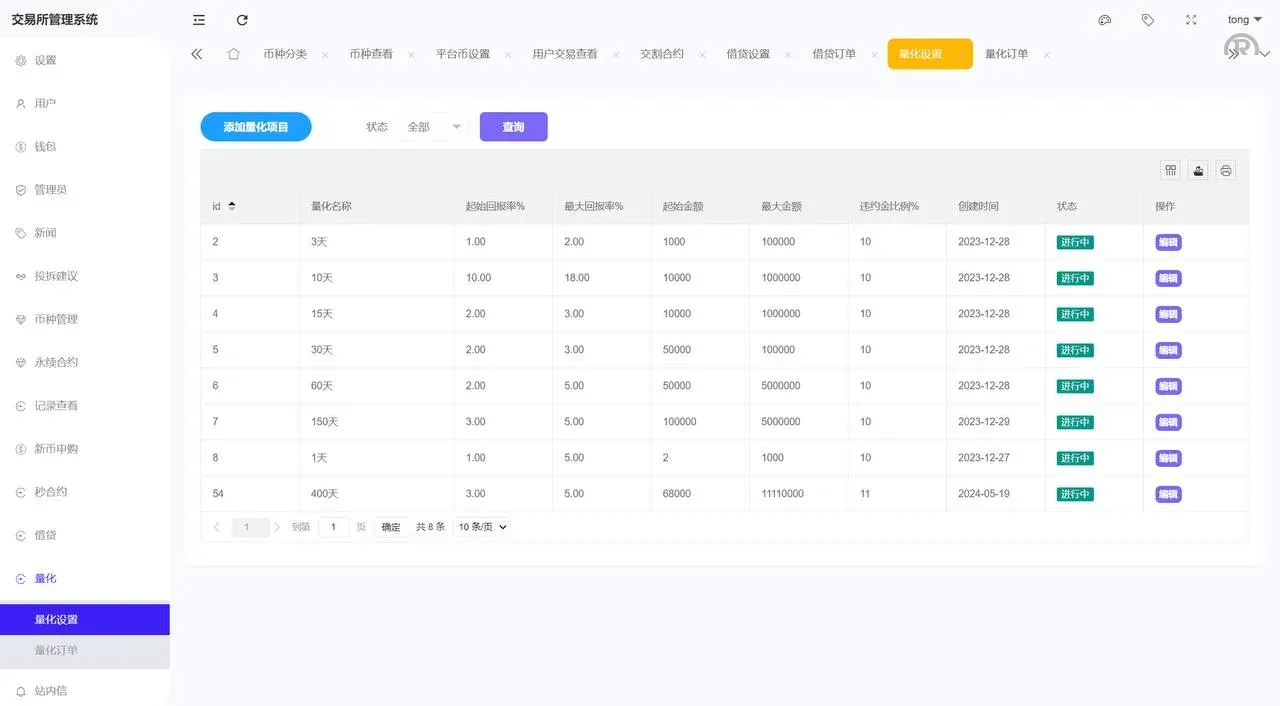The image size is (1280, 706).
Task: Open the 状态 filter dropdown showing 全部
Action: (x=432, y=126)
